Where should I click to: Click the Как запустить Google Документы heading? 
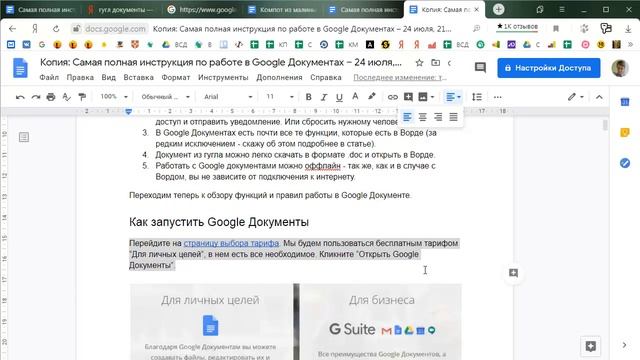click(x=219, y=222)
